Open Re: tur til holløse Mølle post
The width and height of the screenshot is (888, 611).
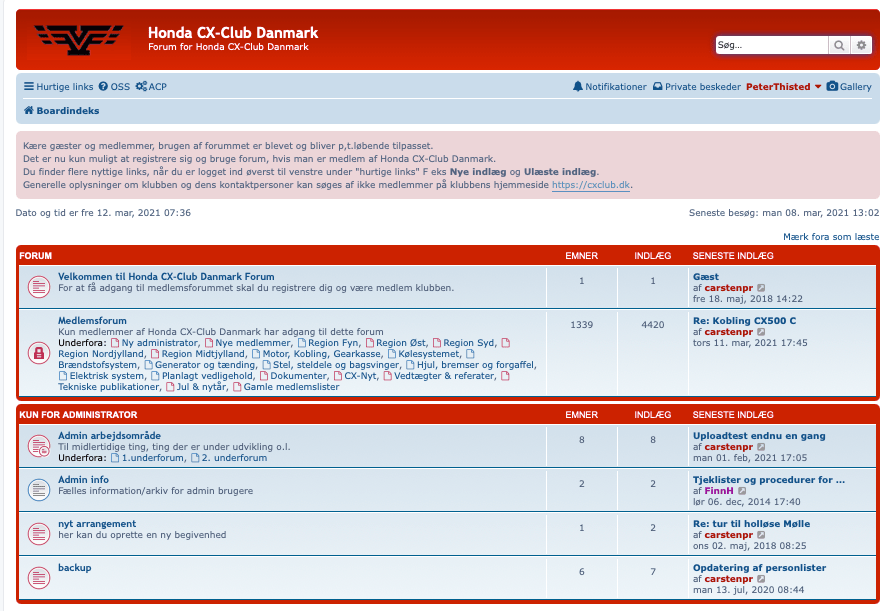[752, 524]
